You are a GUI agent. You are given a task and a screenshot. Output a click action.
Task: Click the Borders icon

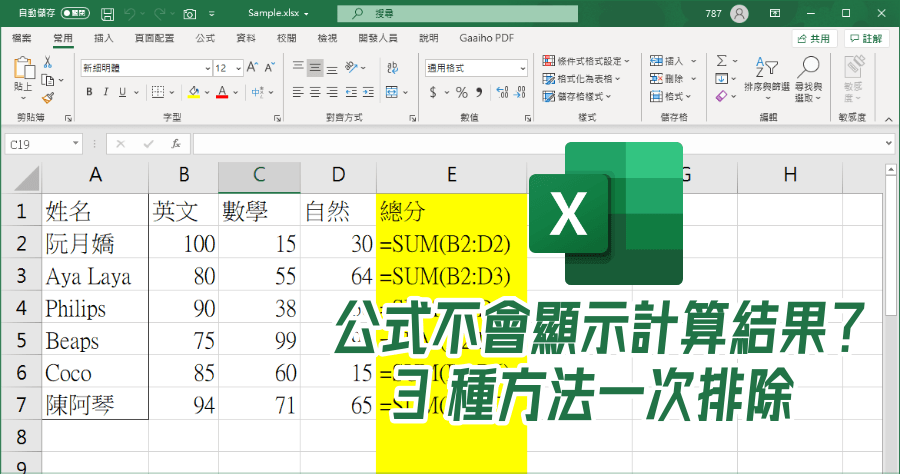tap(157, 92)
